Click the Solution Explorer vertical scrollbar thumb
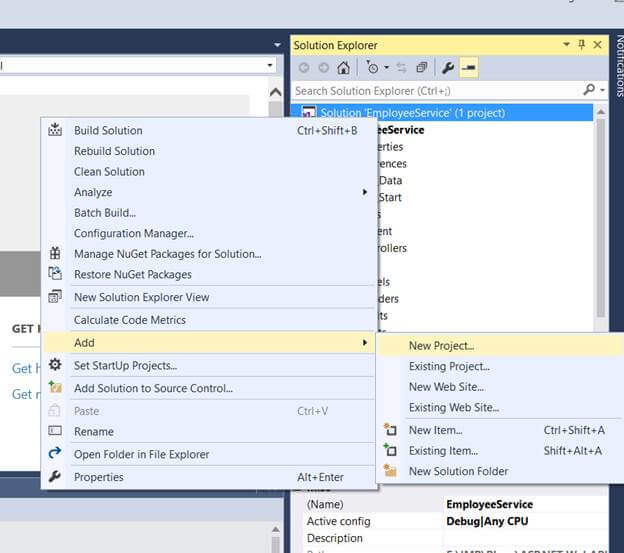Viewport: 624px width, 553px height. pyautogui.click(x=601, y=218)
